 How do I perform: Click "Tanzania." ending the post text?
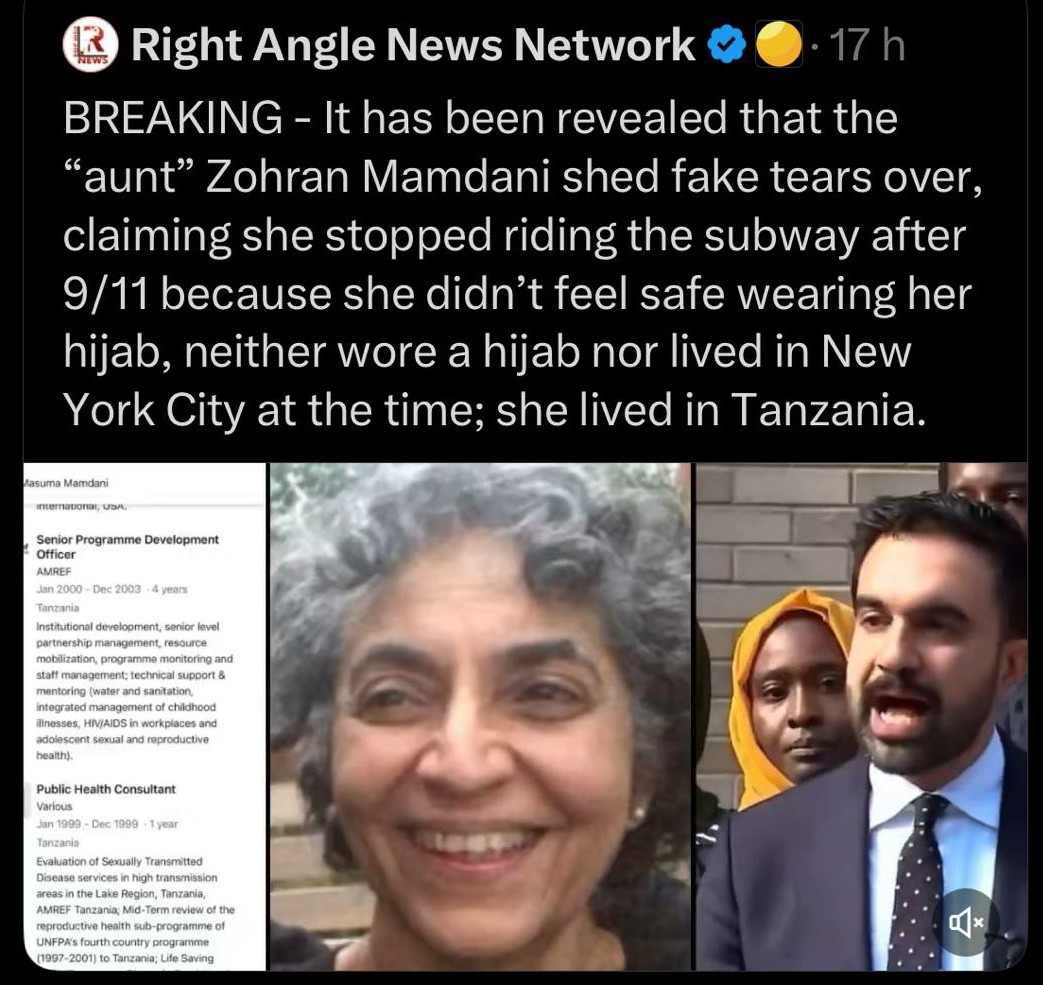[828, 410]
